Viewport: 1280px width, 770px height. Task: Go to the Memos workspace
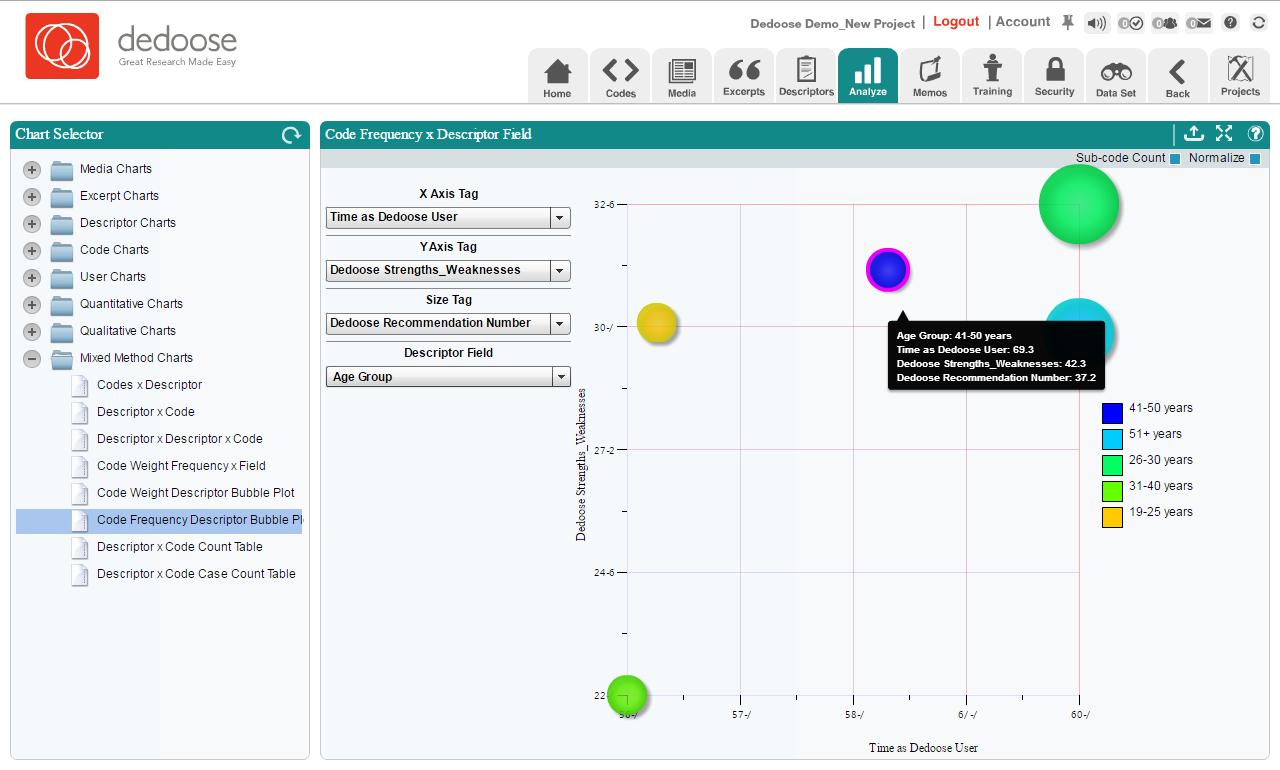[x=929, y=76]
